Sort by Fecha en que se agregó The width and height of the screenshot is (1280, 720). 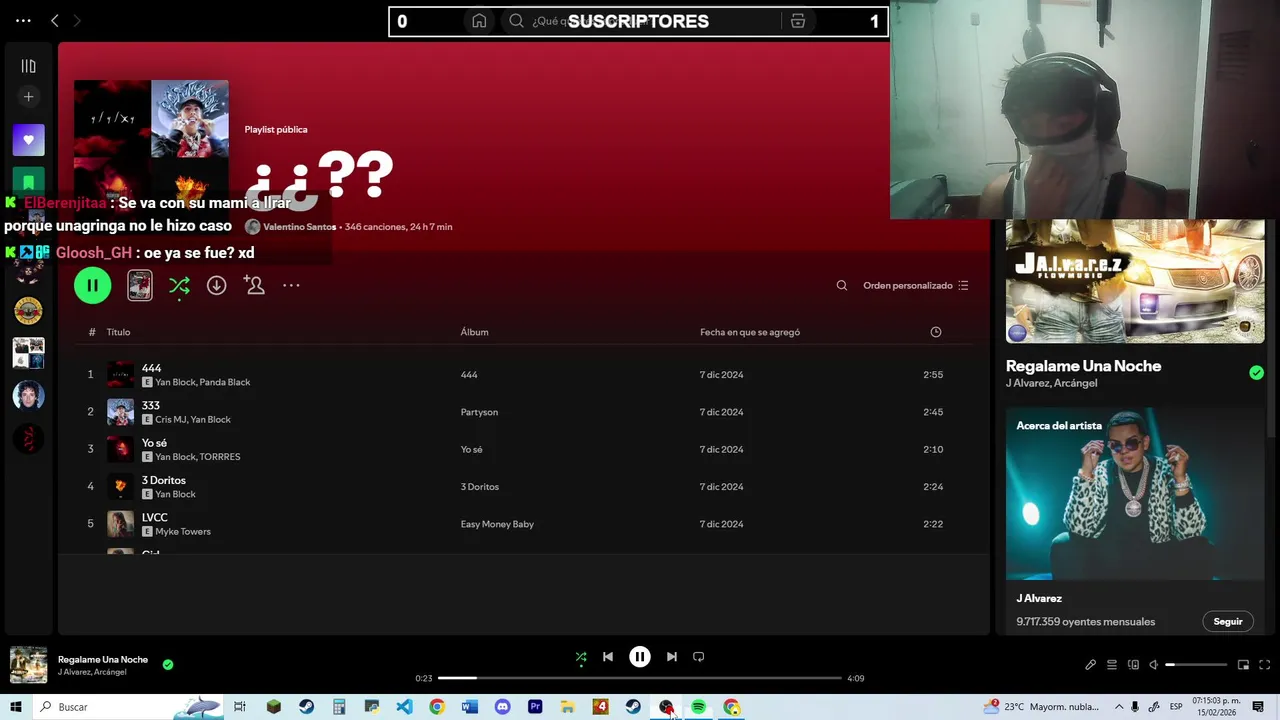click(750, 332)
